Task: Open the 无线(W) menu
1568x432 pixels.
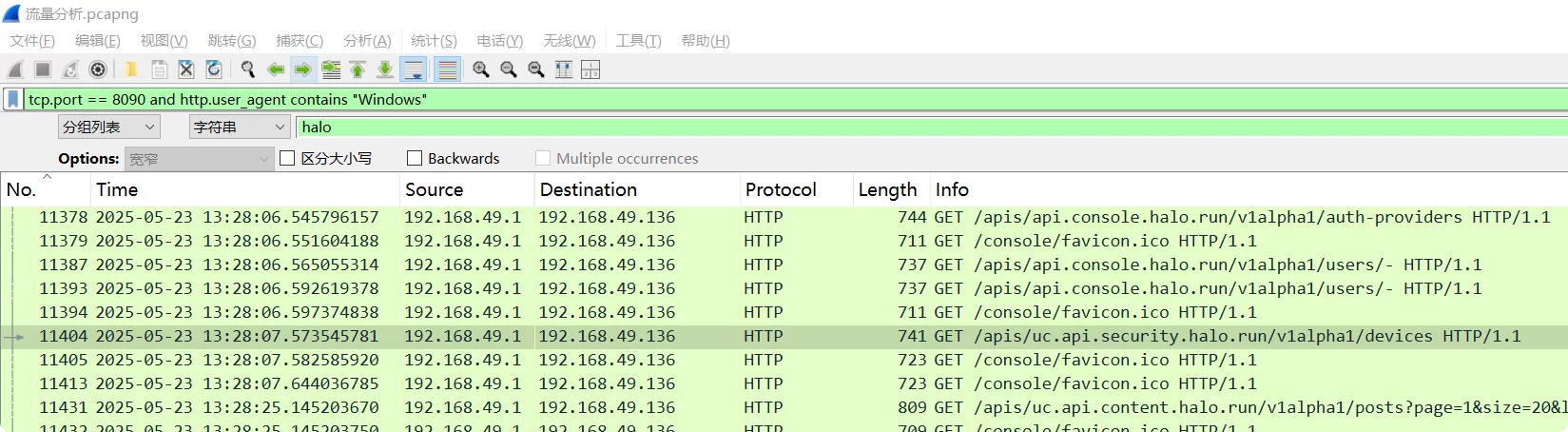Action: coord(570,41)
